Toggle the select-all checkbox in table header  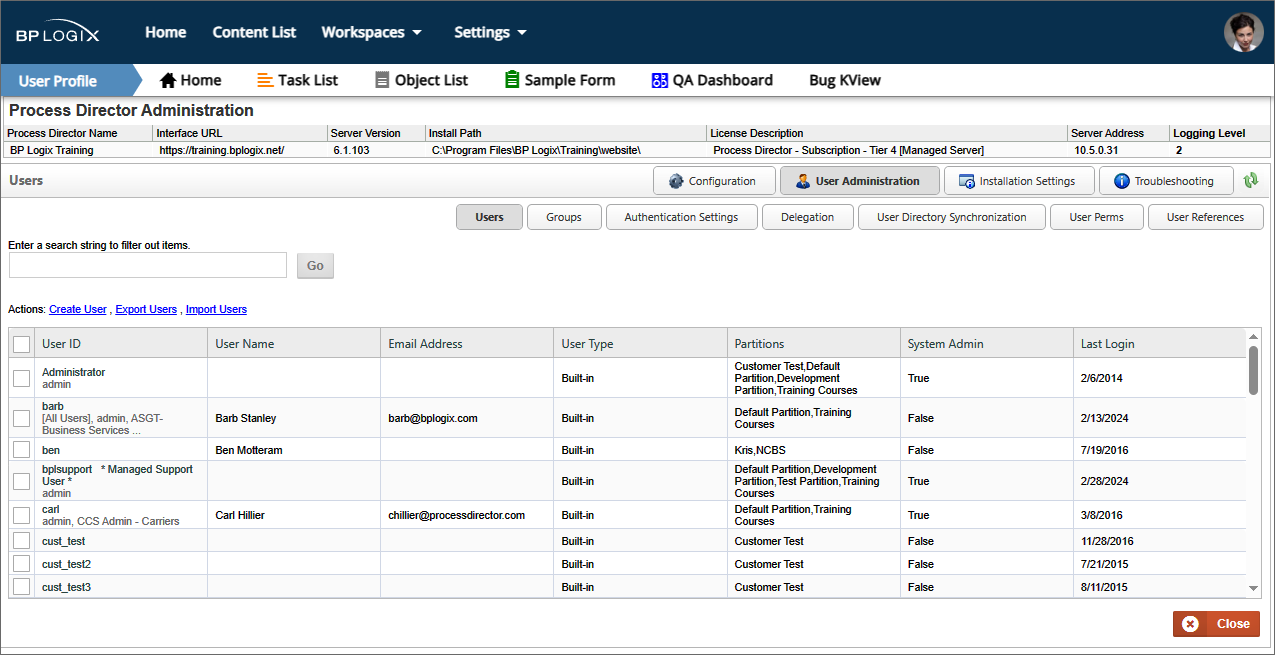click(x=22, y=344)
